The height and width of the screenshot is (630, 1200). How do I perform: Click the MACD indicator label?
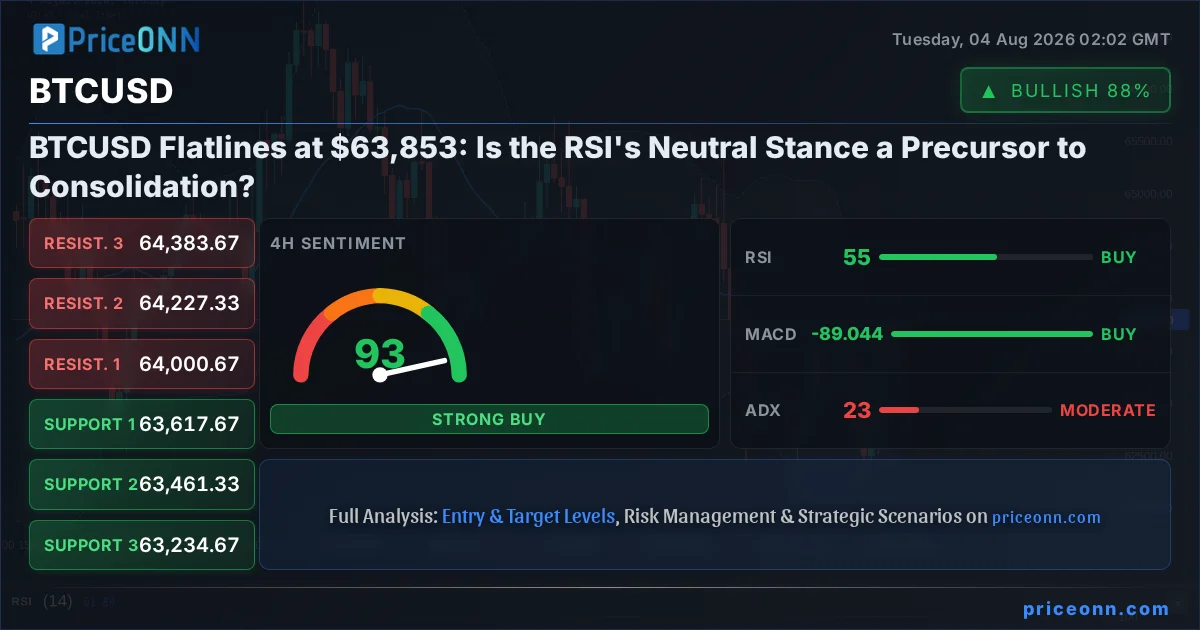771,334
